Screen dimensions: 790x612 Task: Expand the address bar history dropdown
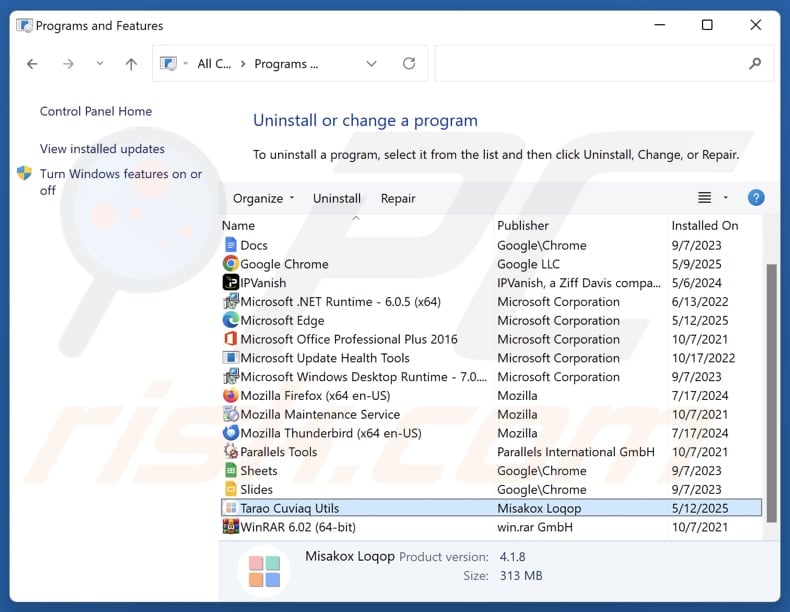[371, 63]
